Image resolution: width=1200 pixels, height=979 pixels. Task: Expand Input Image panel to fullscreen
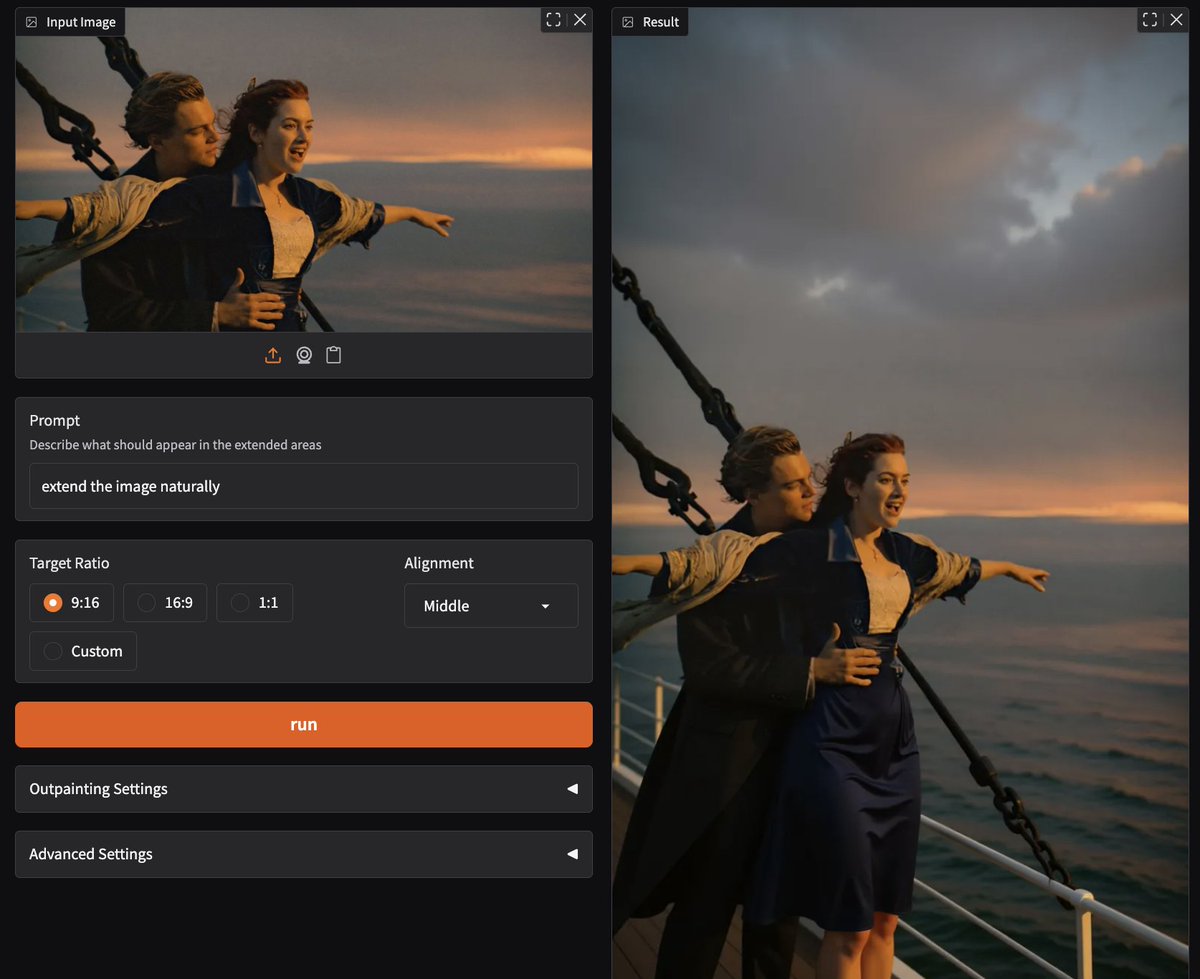tap(553, 19)
